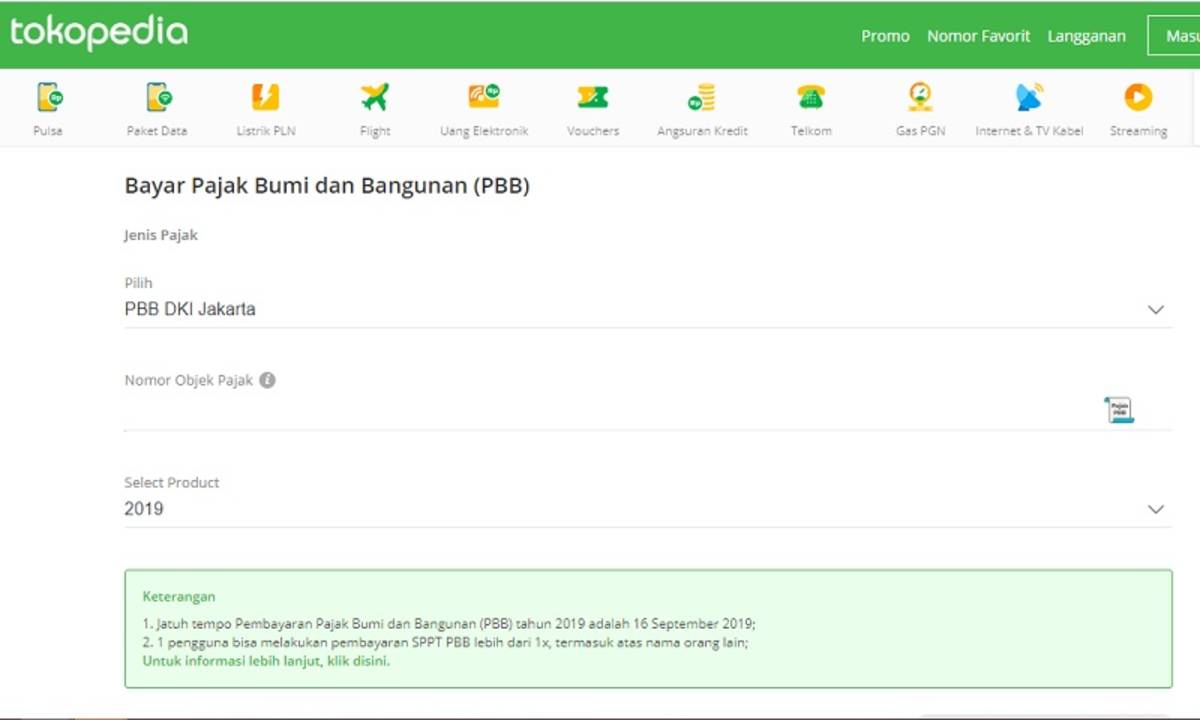The image size is (1200, 720).
Task: Click the tax document icon in number field
Action: (1119, 410)
